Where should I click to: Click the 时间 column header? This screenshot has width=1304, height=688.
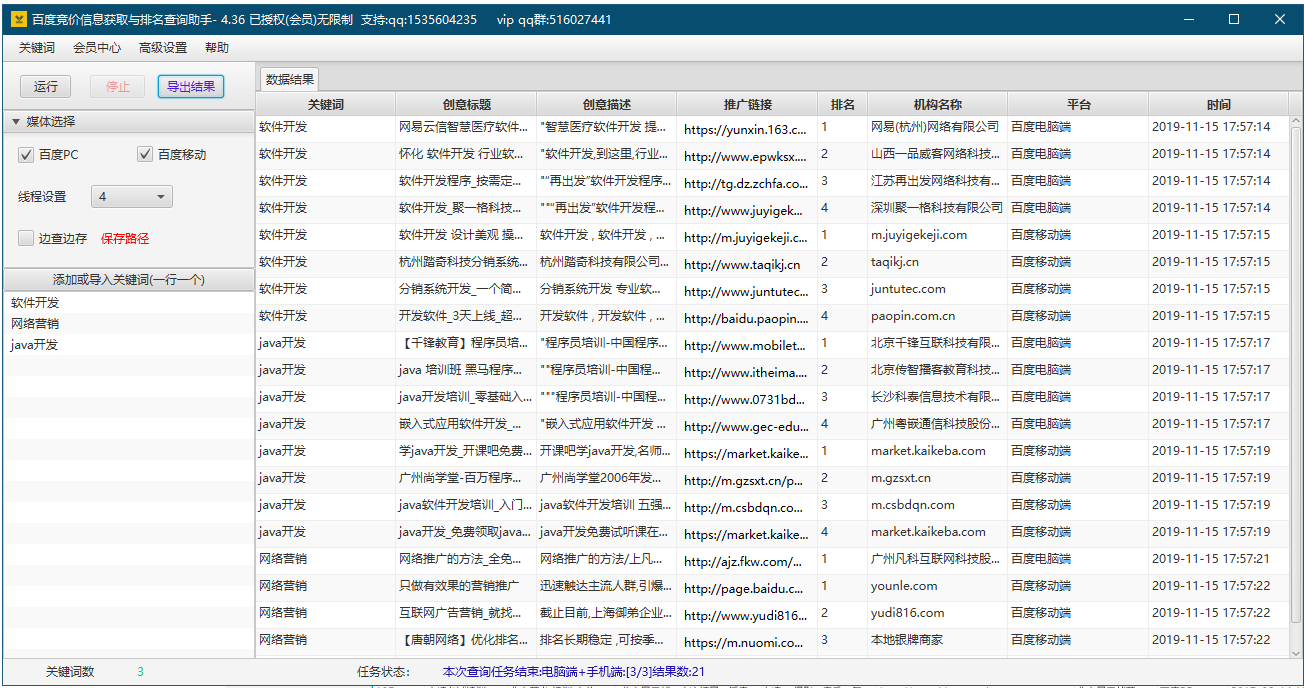[1218, 105]
